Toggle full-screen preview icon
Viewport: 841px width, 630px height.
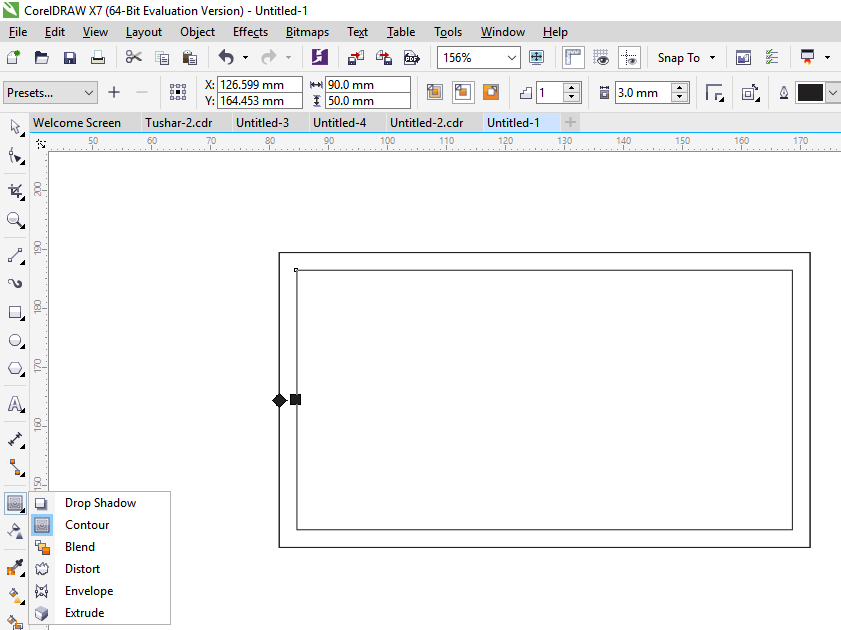536,57
